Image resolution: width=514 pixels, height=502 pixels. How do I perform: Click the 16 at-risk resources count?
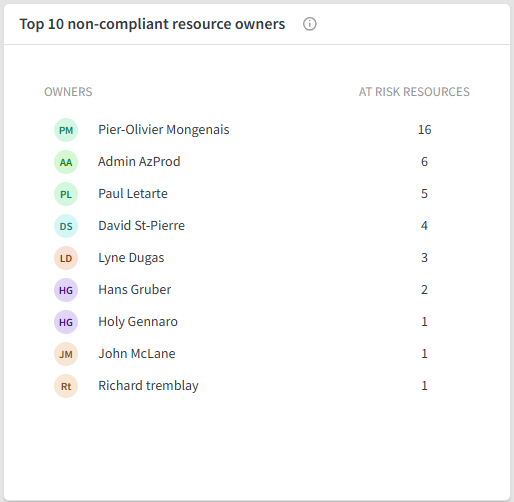(x=424, y=130)
